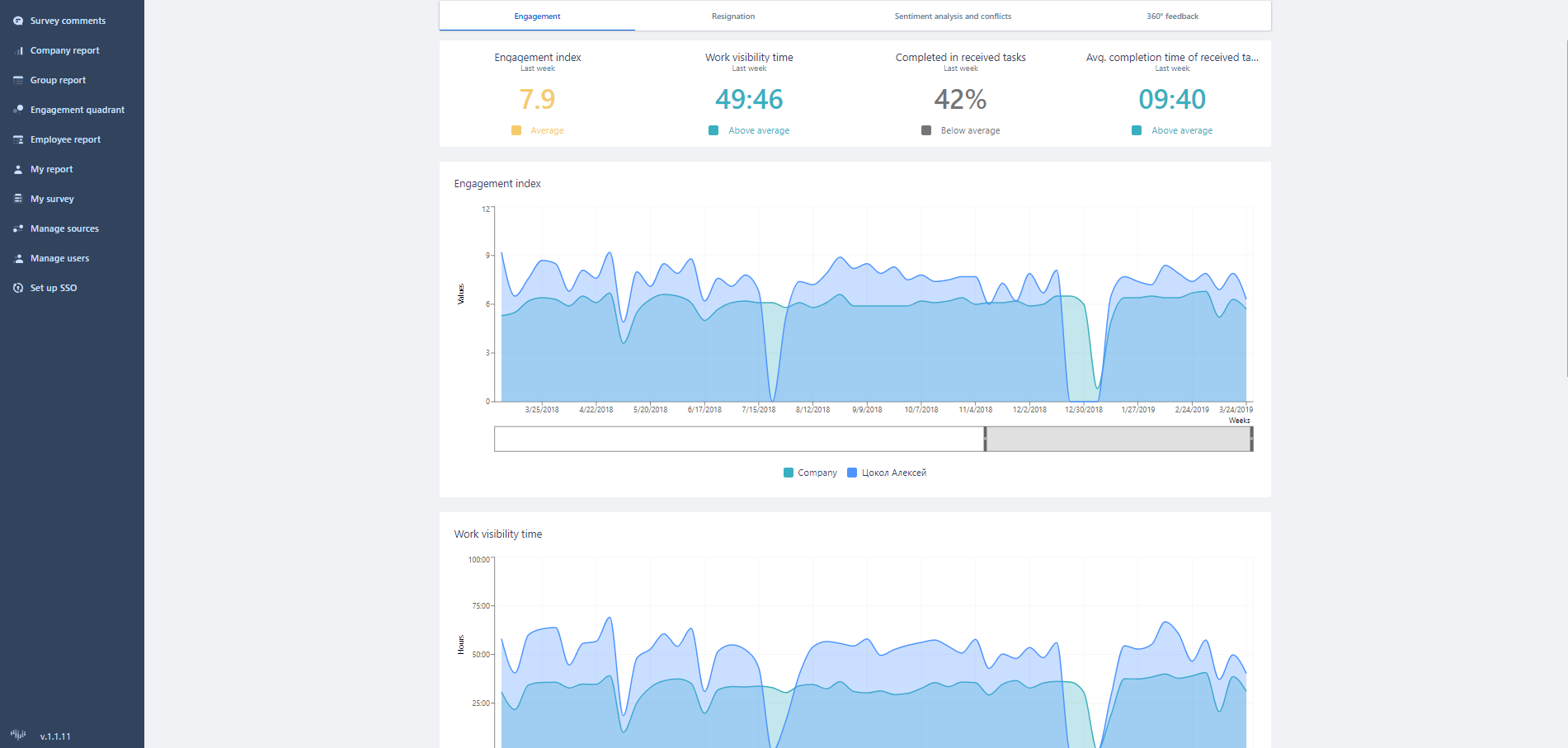The height and width of the screenshot is (748, 1568).
Task: Toggle Company series in Engagement index legend
Action: pos(809,473)
